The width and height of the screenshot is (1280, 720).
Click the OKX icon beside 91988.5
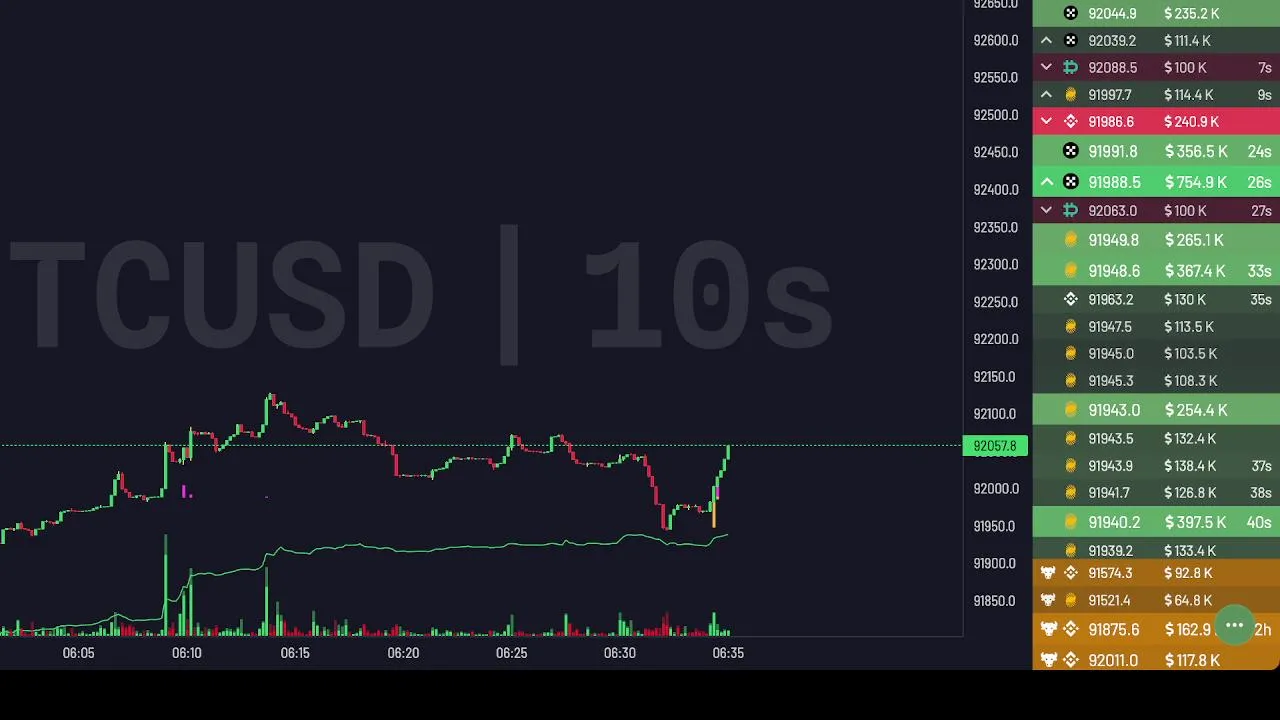[1071, 182]
